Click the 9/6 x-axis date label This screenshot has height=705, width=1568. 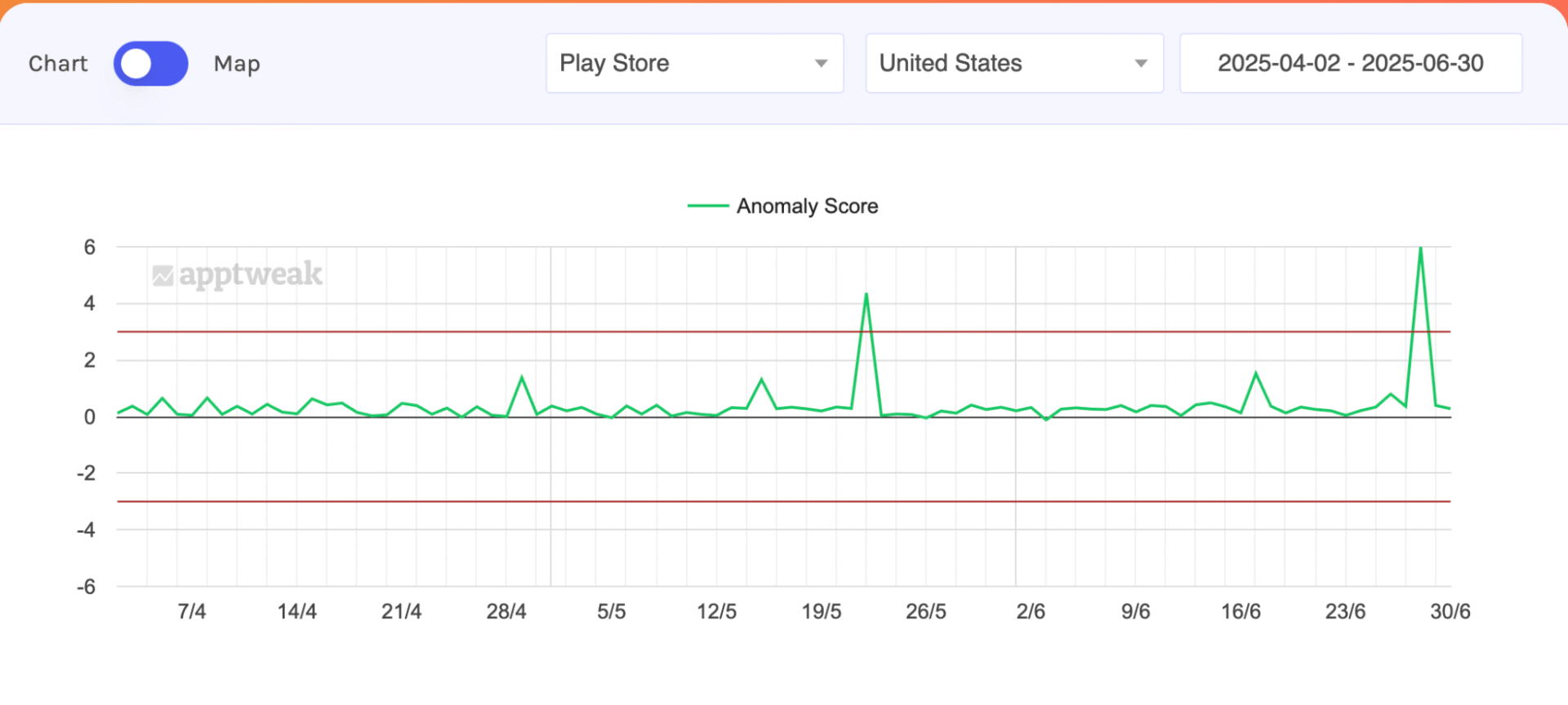tap(1136, 611)
